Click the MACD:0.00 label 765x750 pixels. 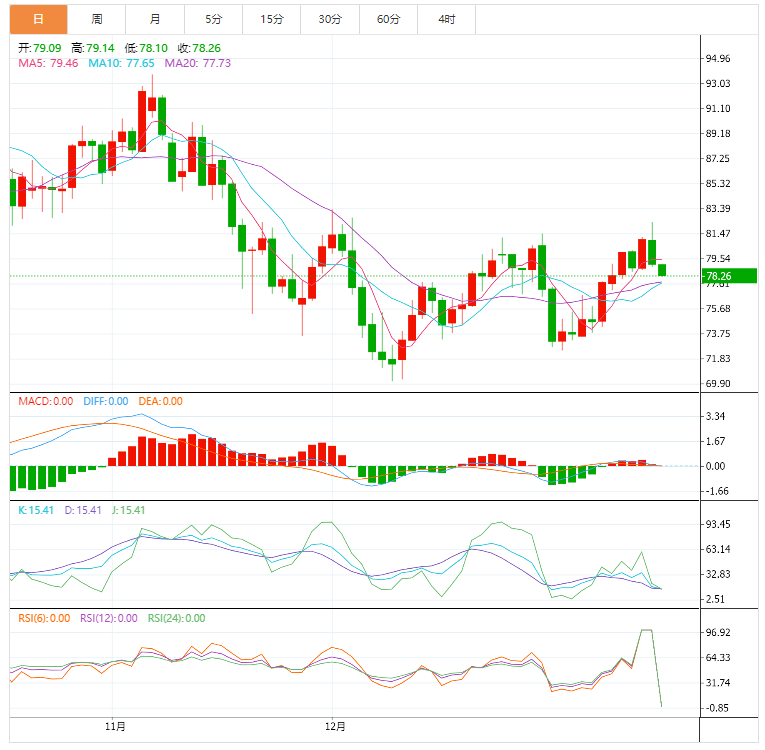pos(46,401)
